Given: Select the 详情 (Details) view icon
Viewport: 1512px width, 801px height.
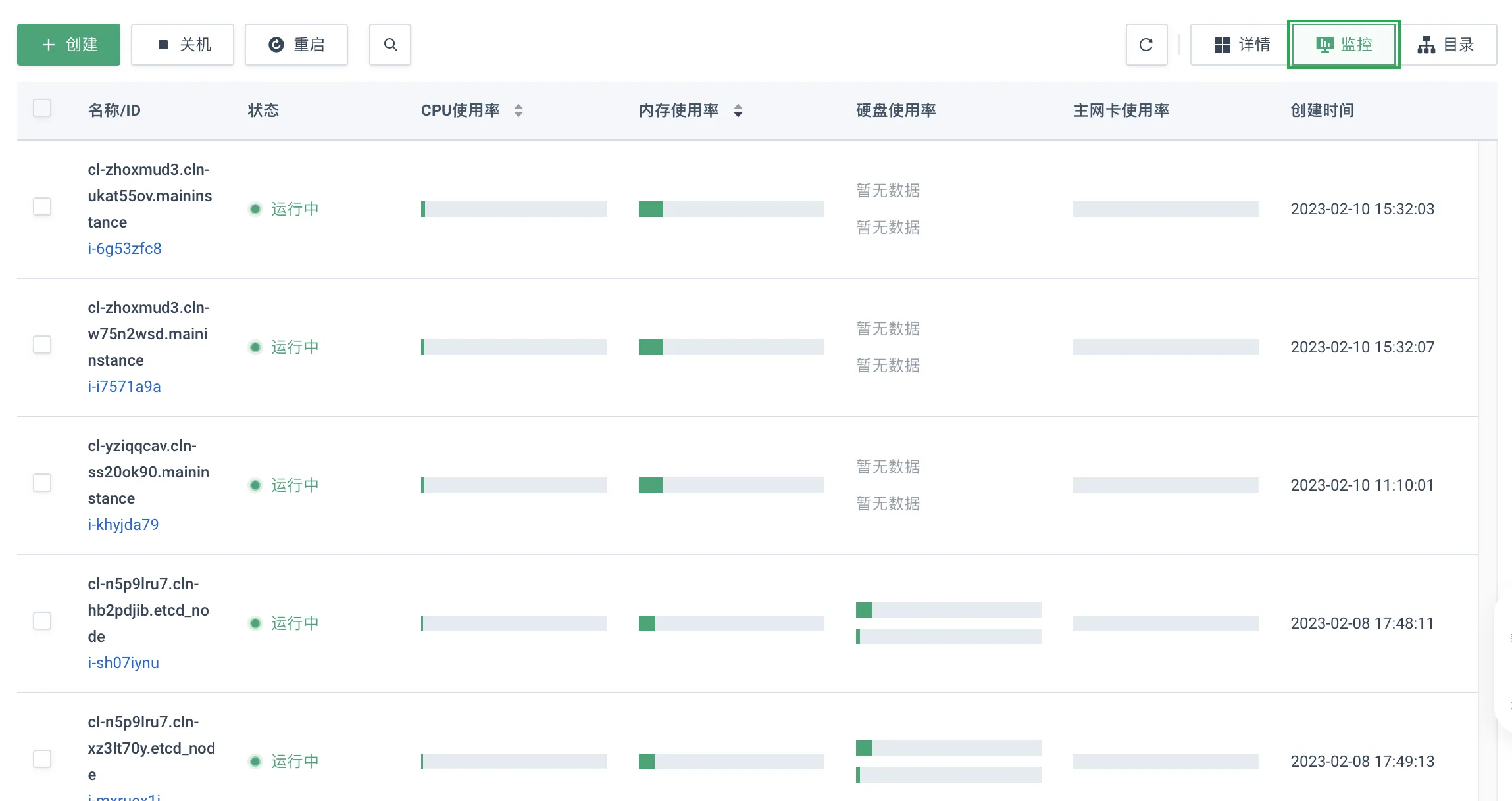Looking at the screenshot, I should (x=1223, y=44).
